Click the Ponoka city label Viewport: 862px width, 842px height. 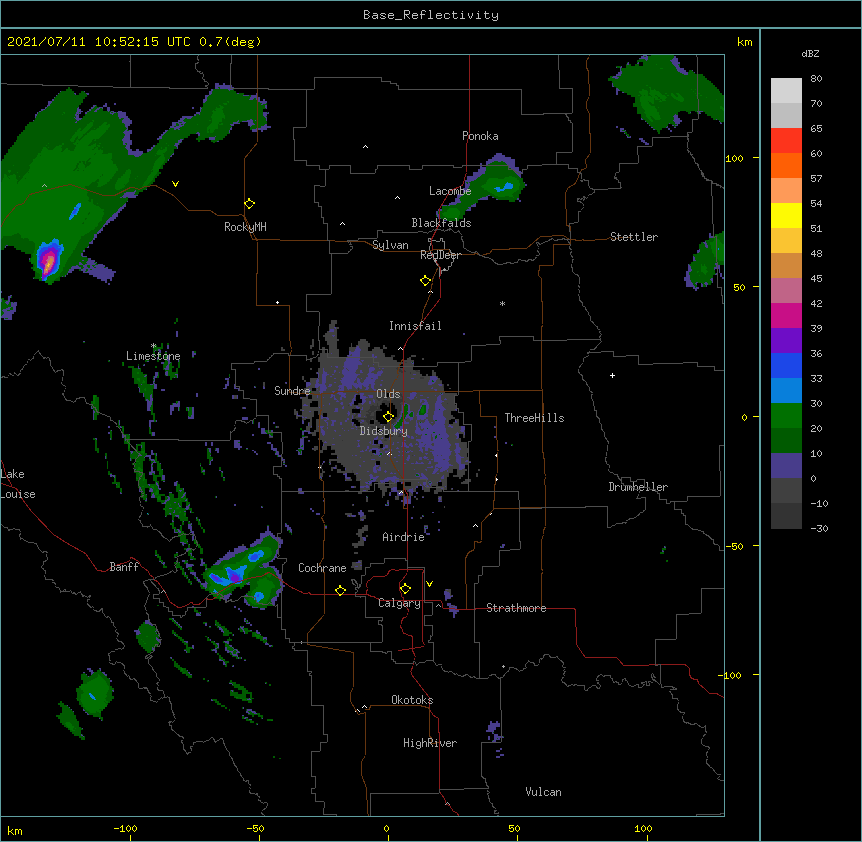coord(480,136)
